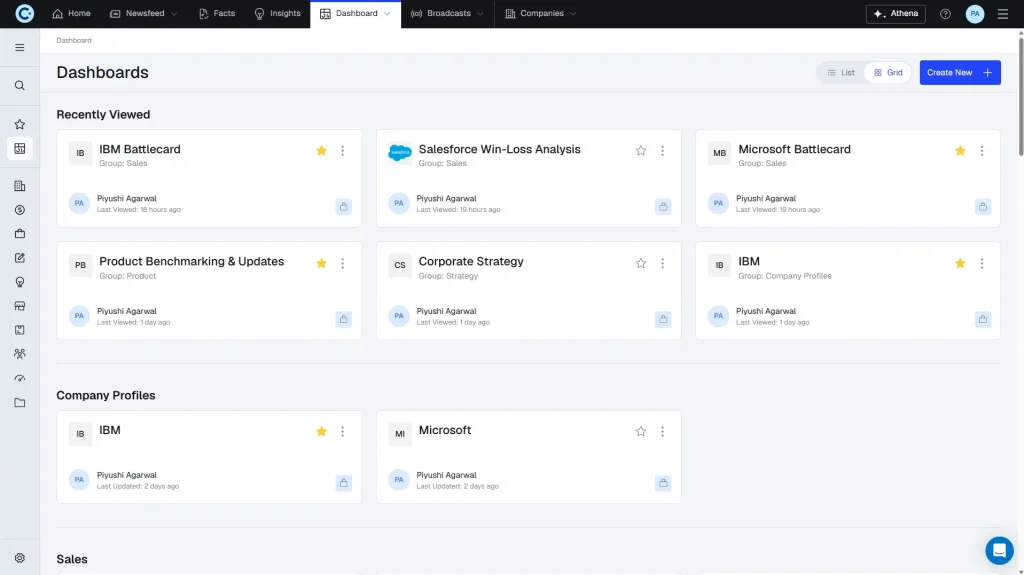Click MB initials badge on Microsoft Battlecard
This screenshot has width=1024, height=575.
719,153
